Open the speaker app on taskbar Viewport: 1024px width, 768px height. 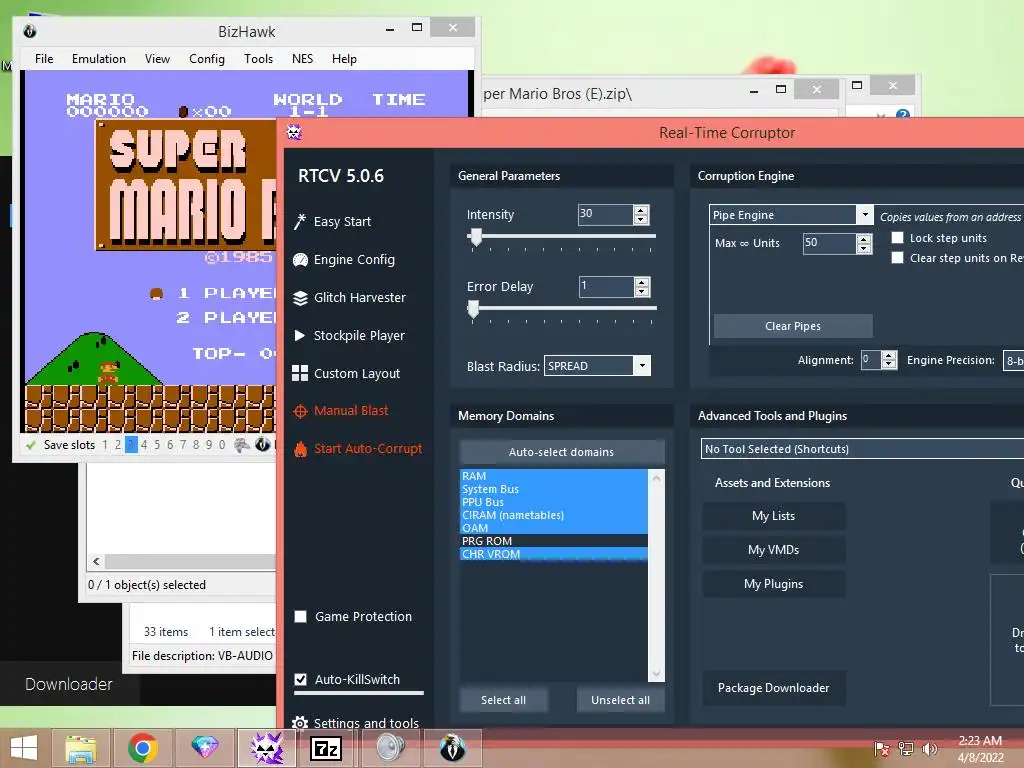point(391,748)
